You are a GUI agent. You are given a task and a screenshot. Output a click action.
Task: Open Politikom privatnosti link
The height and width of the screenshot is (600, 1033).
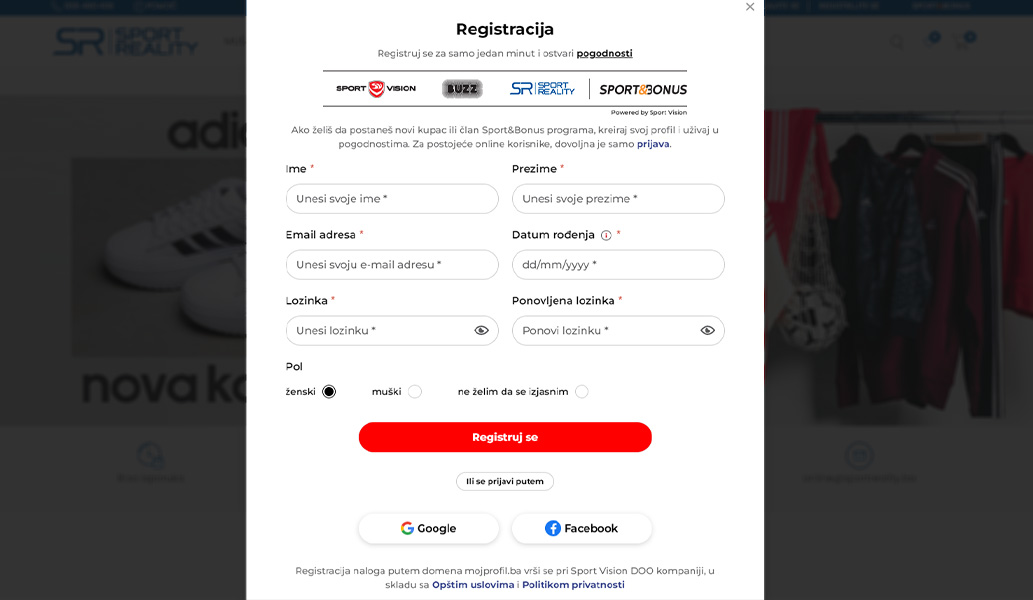tap(573, 585)
